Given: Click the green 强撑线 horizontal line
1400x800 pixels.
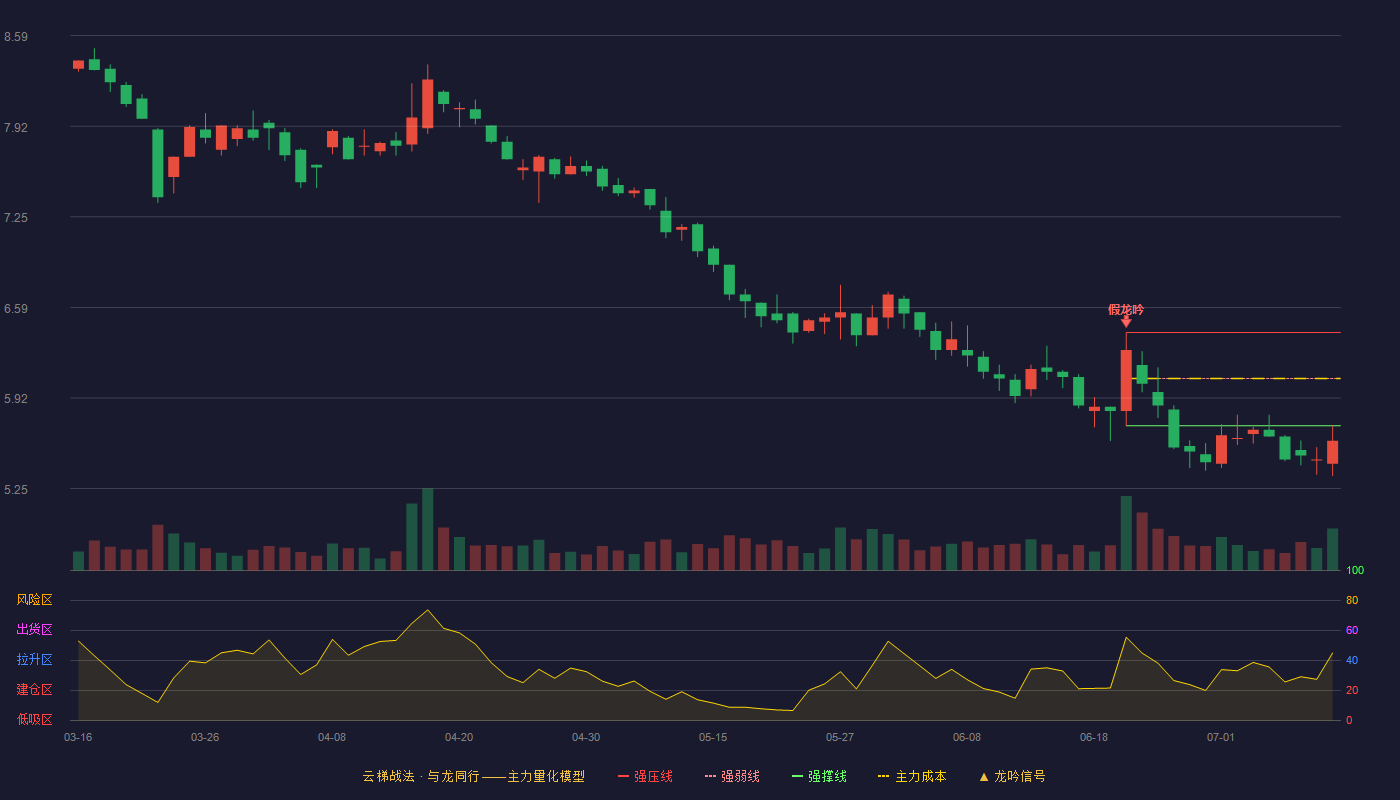Looking at the screenshot, I should 1233,426.
